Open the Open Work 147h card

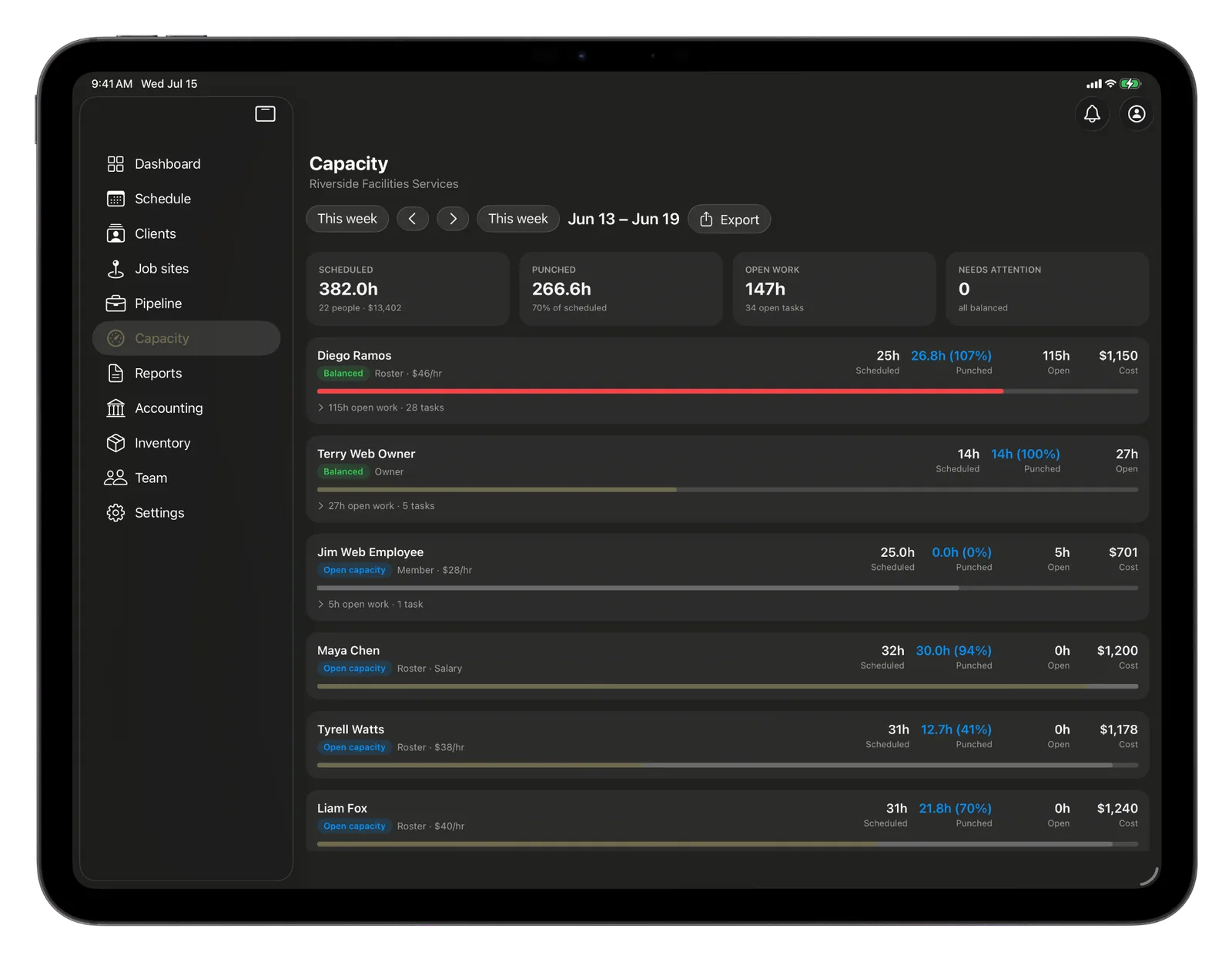(x=835, y=289)
